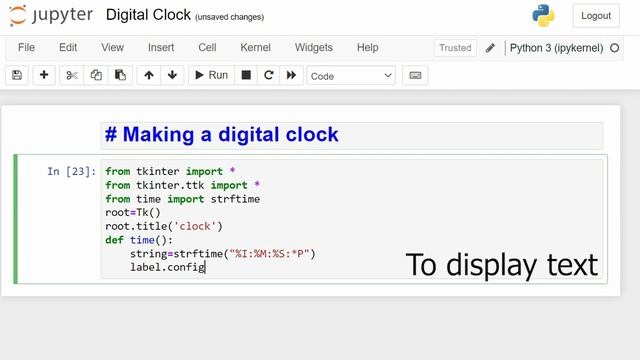The height and width of the screenshot is (360, 640).
Task: Open the Insert menu
Action: (161, 47)
